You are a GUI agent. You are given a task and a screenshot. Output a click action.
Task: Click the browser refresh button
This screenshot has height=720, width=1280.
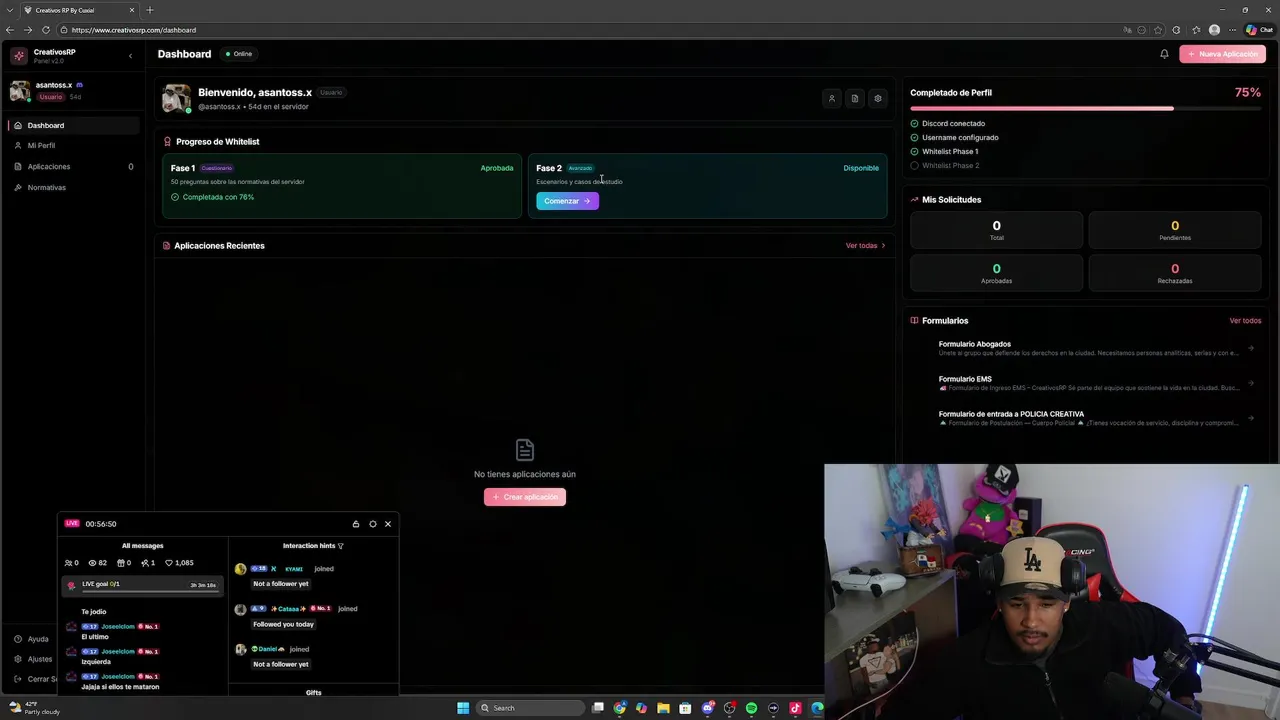[x=46, y=30]
